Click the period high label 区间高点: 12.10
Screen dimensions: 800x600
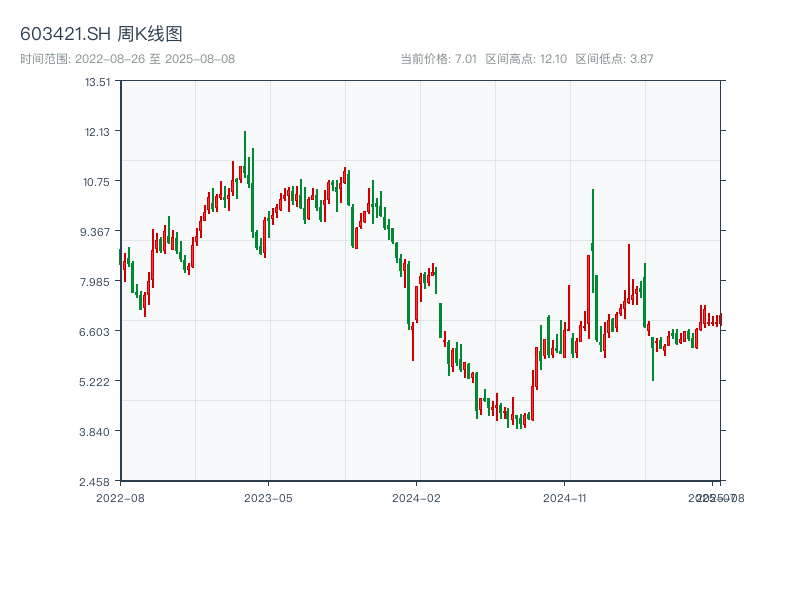(x=526, y=59)
